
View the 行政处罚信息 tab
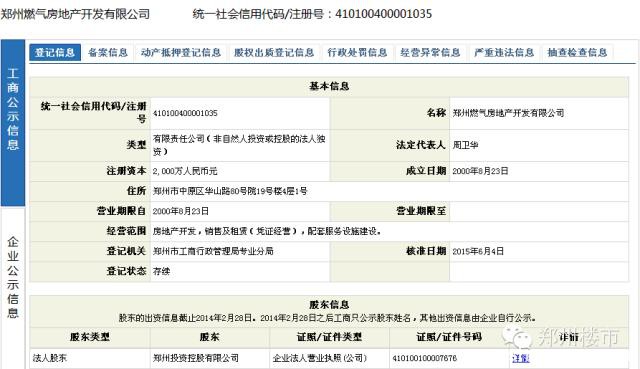coord(357,53)
